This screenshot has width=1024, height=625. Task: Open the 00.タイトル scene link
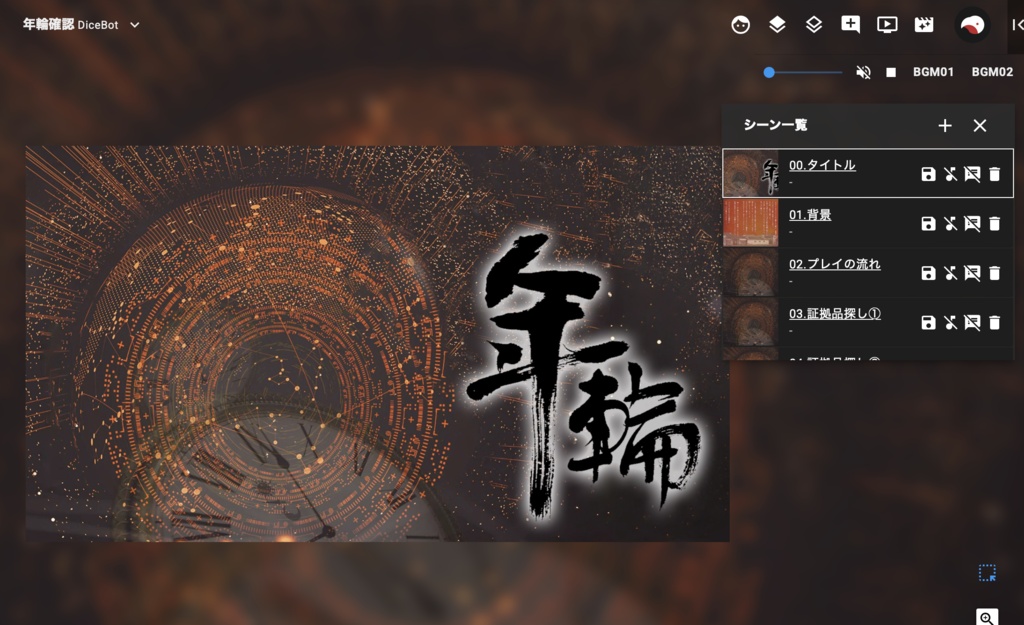pos(822,165)
